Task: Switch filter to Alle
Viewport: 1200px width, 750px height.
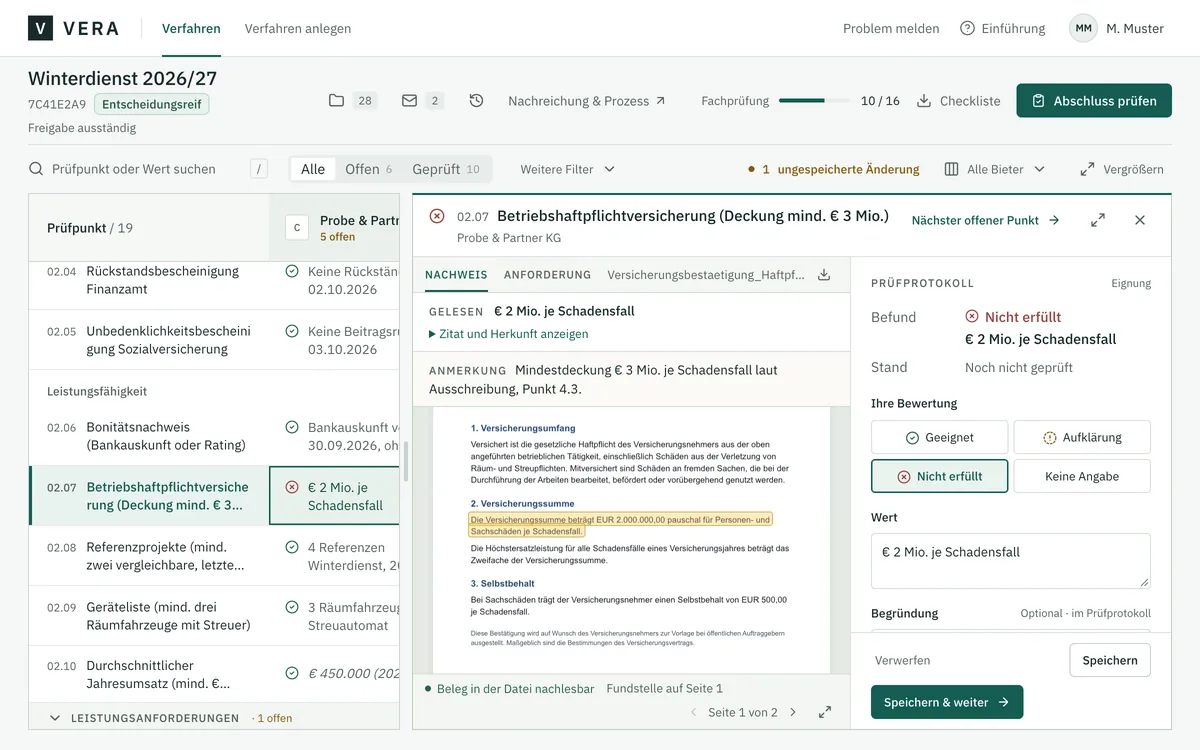Action: pos(313,169)
